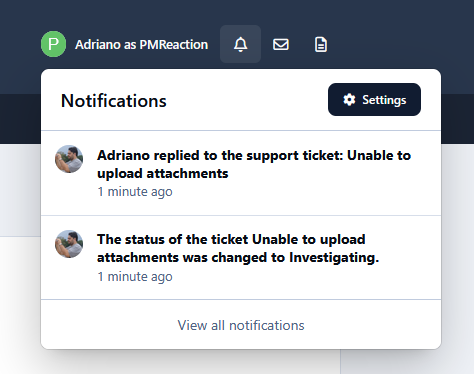Click the gear icon inside Settings button
The width and height of the screenshot is (474, 374).
(x=349, y=100)
